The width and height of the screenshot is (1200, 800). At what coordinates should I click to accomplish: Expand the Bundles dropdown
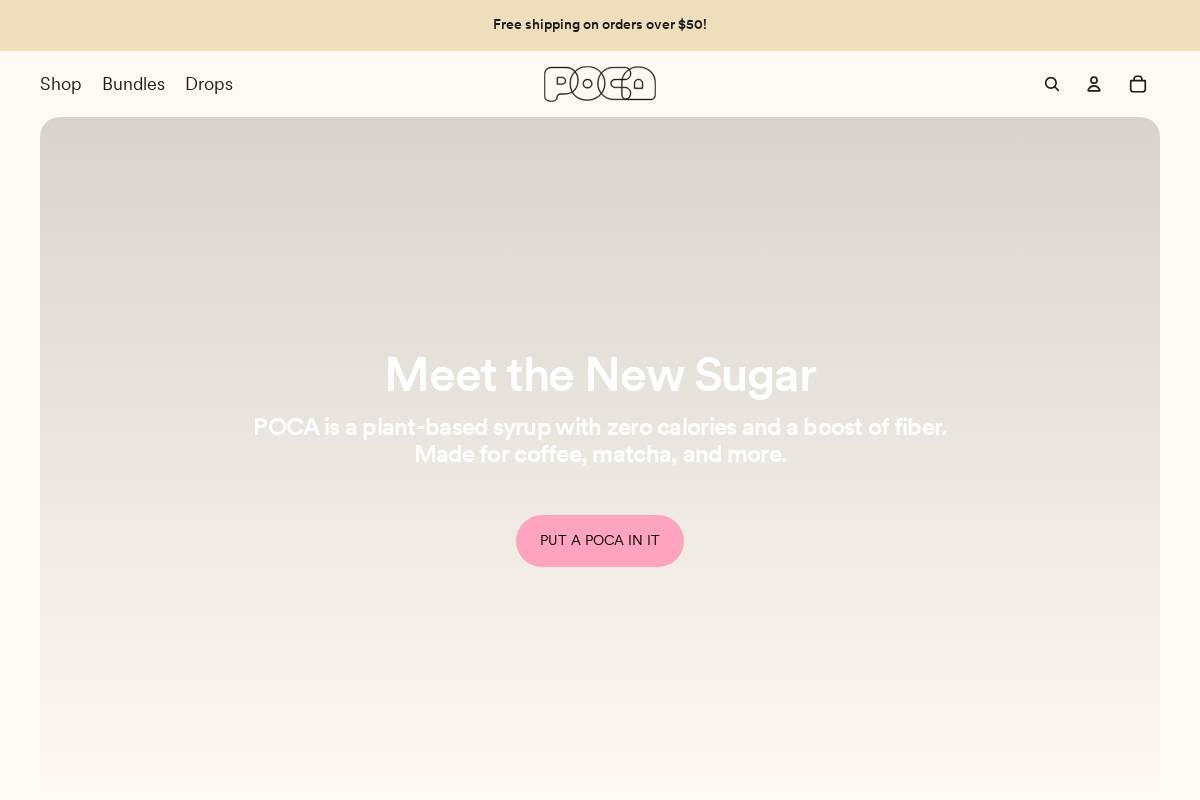pos(133,84)
